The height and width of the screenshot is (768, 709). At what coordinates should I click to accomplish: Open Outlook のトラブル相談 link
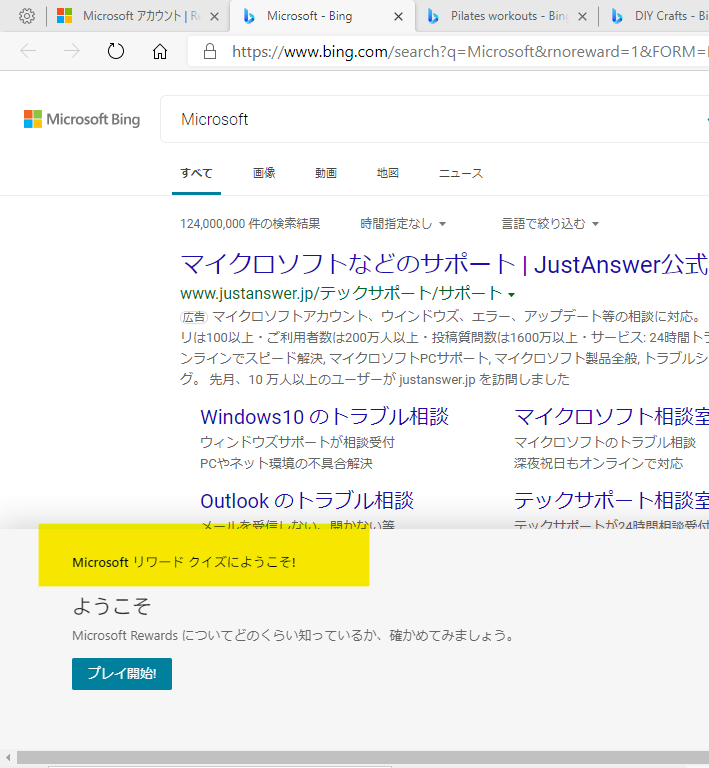[x=307, y=501]
